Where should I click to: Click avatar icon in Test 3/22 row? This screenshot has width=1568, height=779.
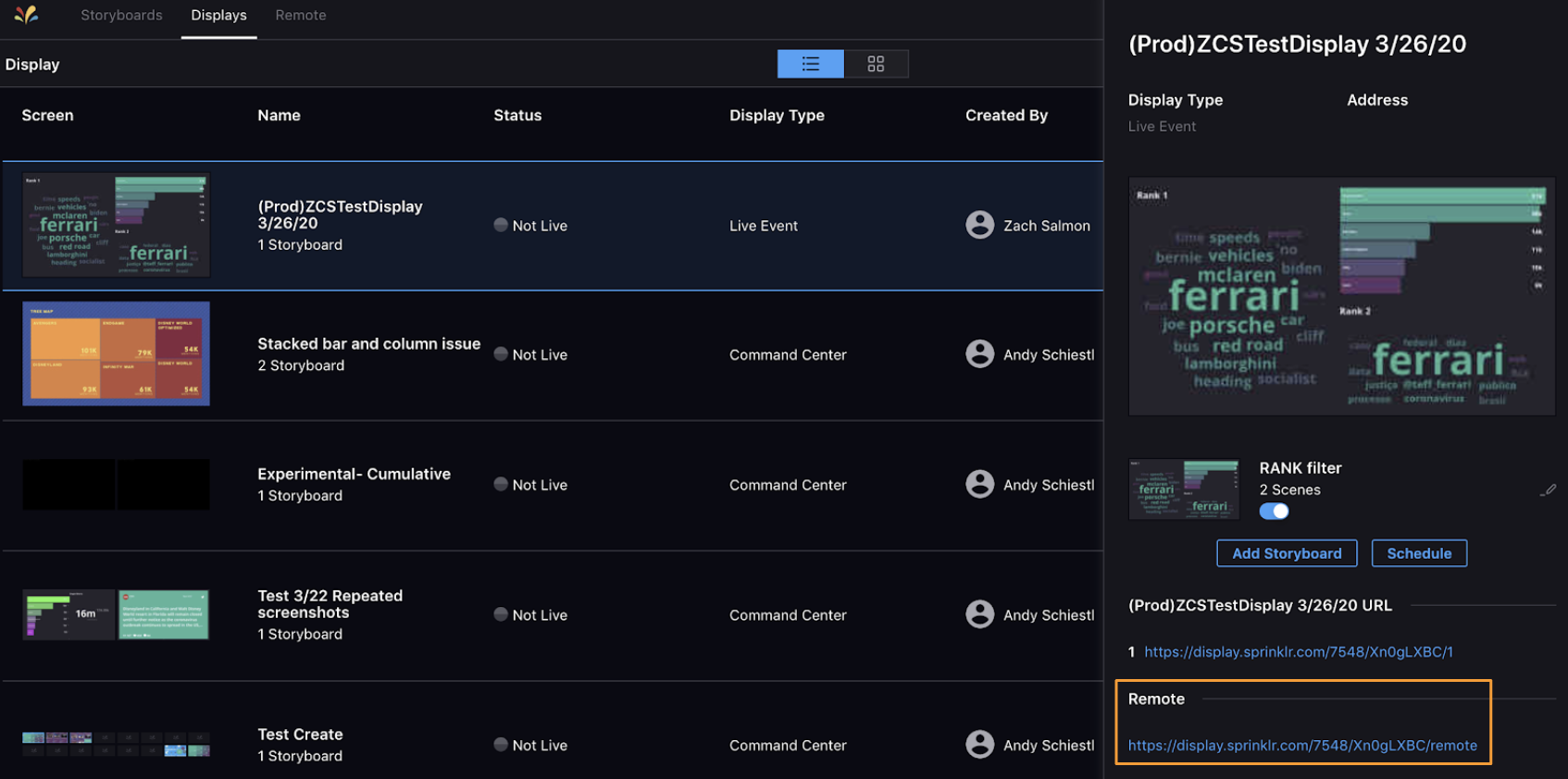(979, 614)
